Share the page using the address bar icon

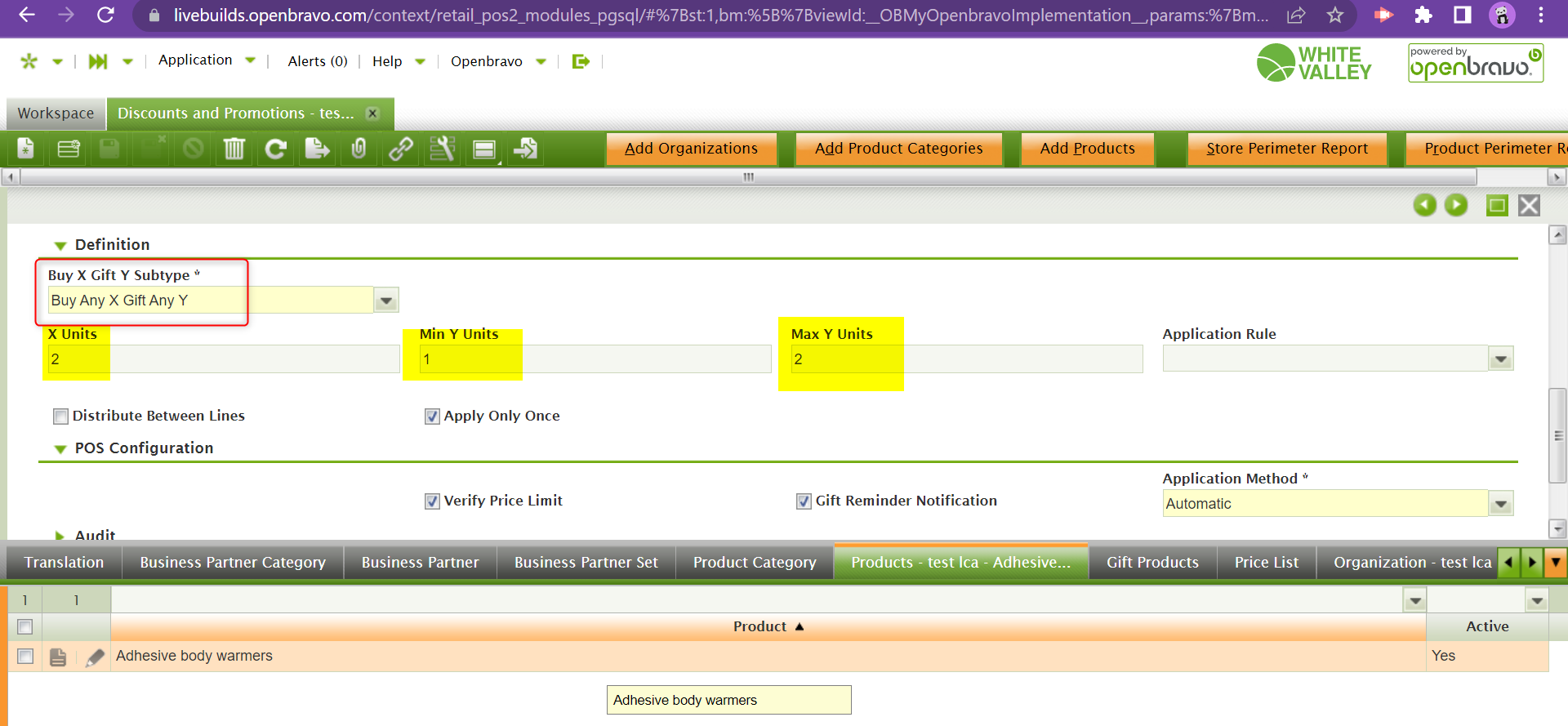[x=1296, y=16]
